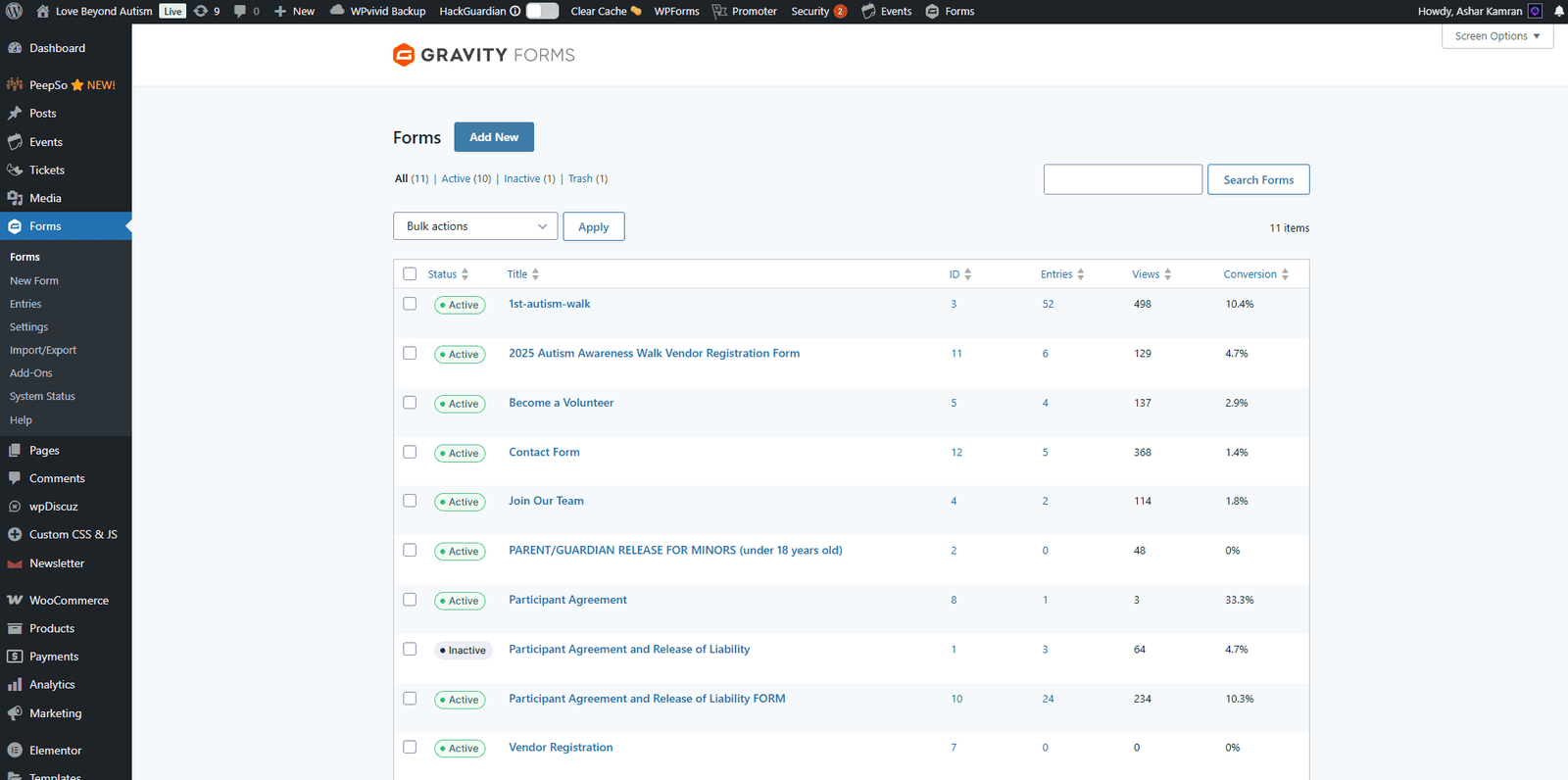The image size is (1568, 780).
Task: Click the Tickets sidebar icon
Action: 15,170
